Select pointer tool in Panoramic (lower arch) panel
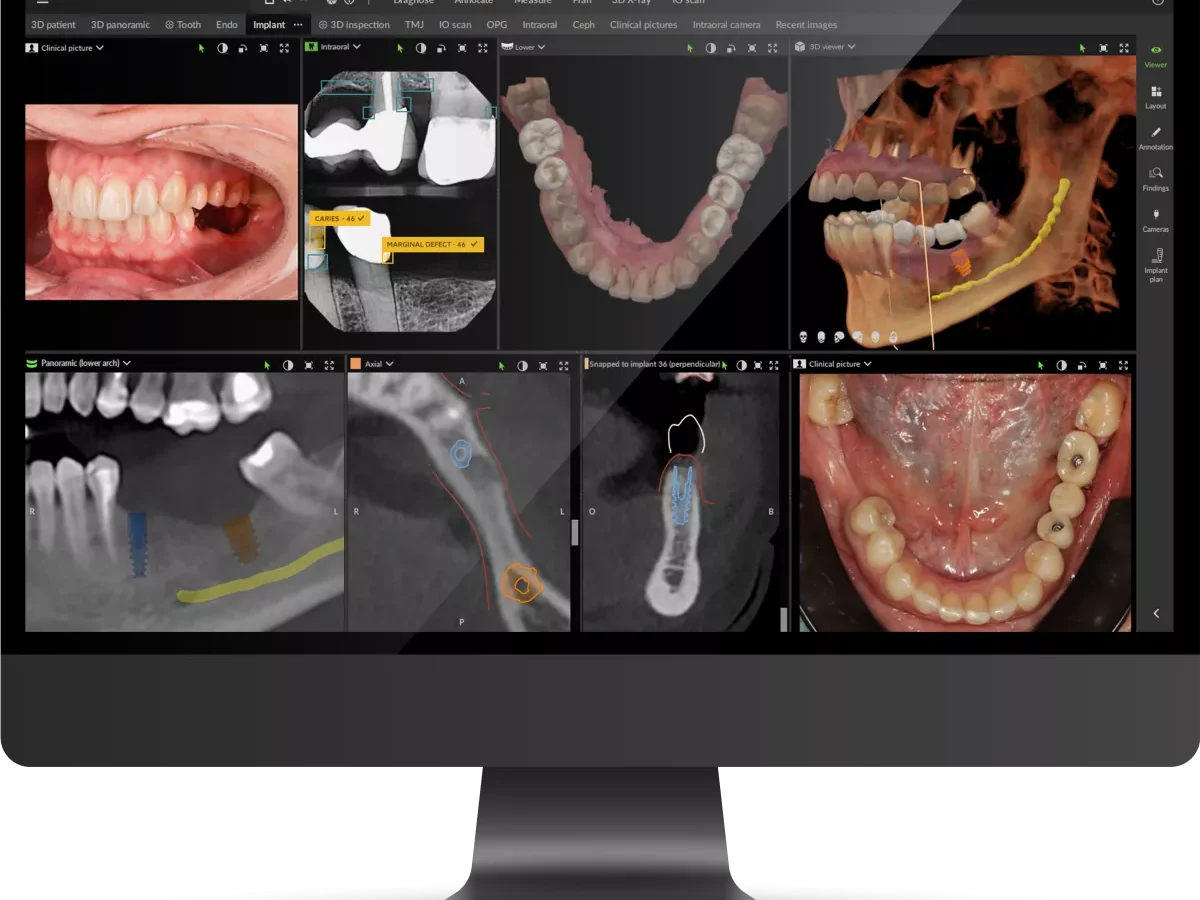1200x900 pixels. (267, 365)
